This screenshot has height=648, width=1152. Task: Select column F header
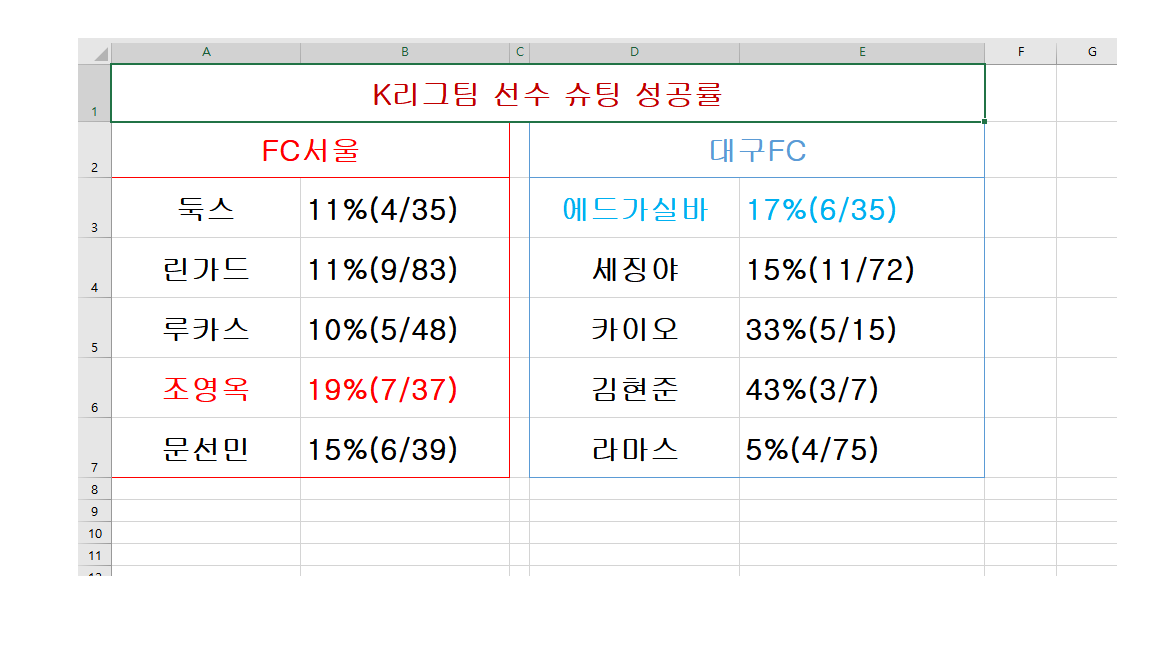click(1020, 52)
